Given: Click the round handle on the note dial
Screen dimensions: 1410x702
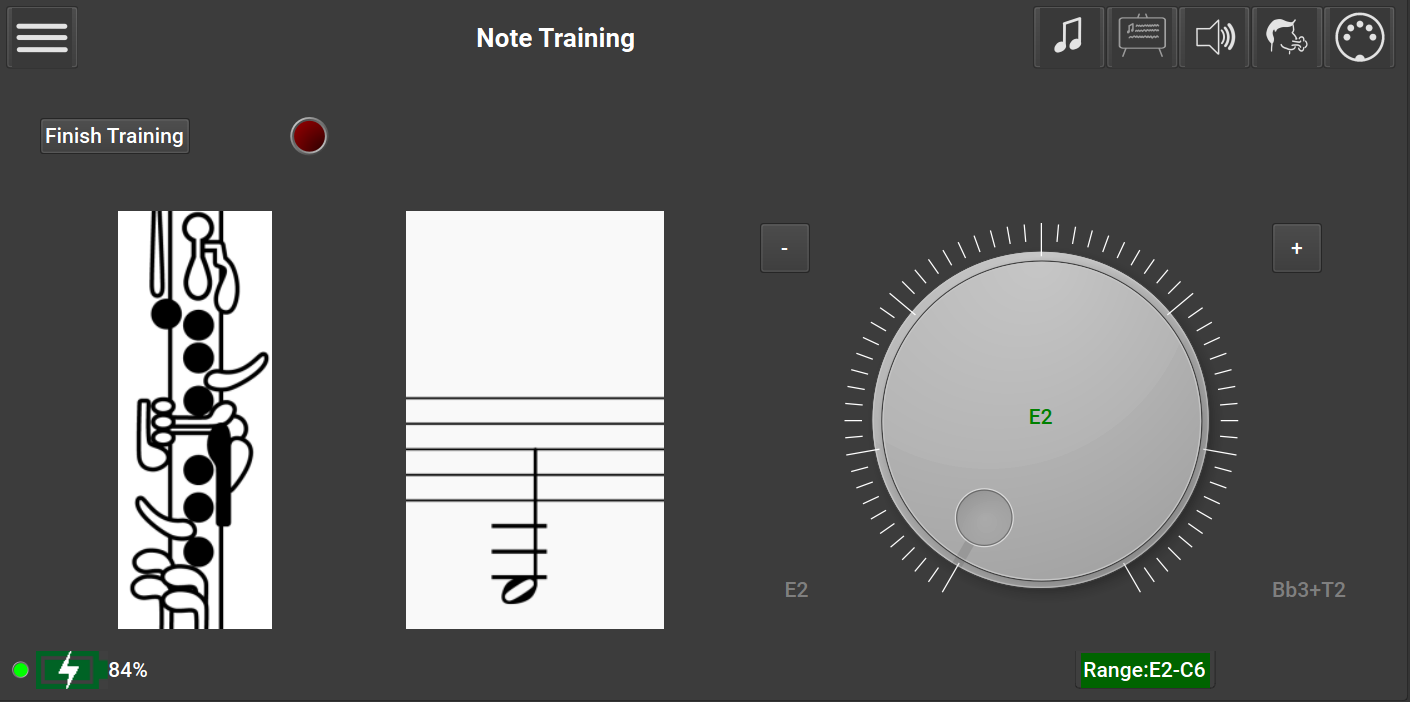Looking at the screenshot, I should coord(984,518).
